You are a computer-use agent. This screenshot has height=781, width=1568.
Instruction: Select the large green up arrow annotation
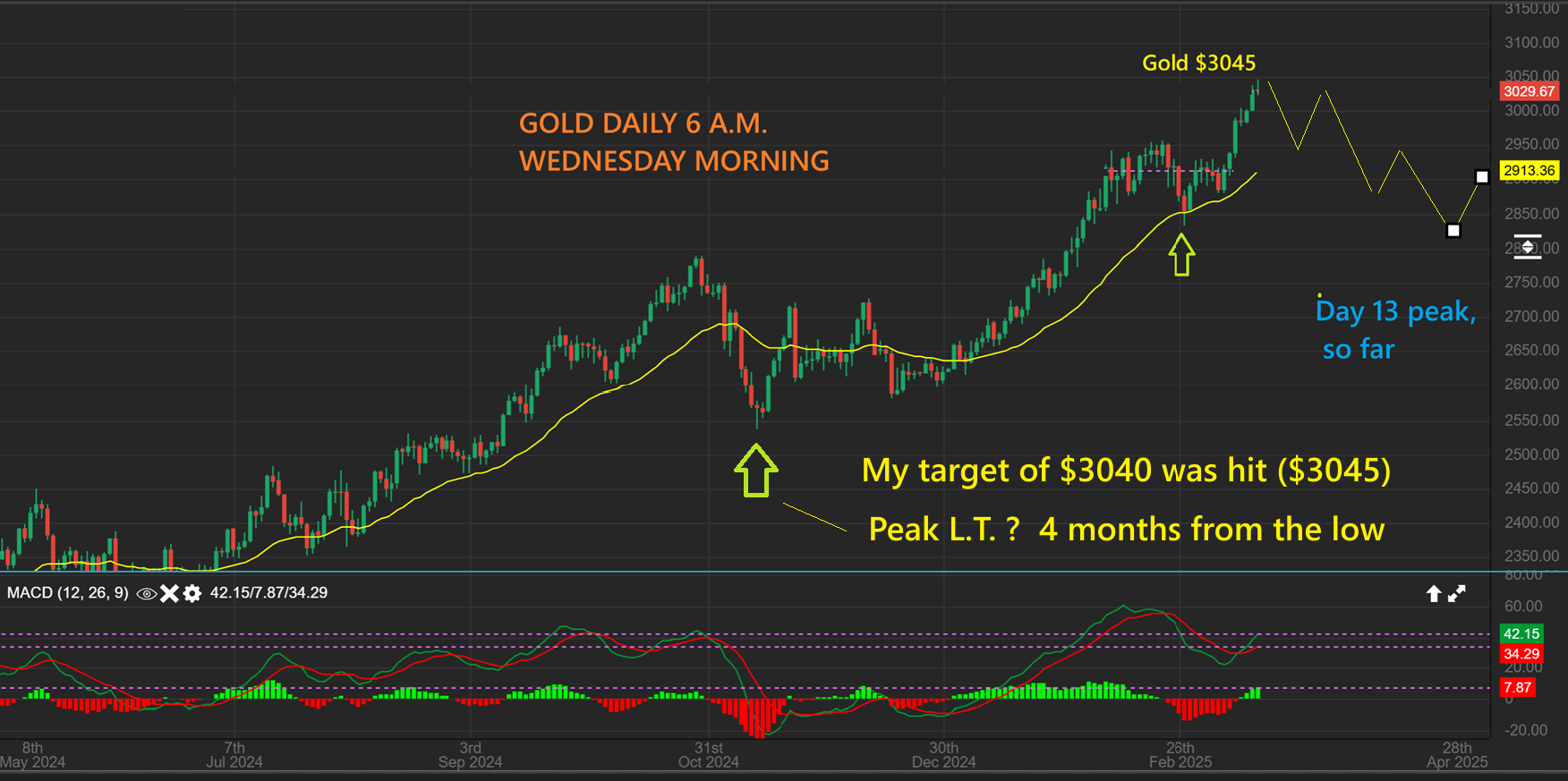[x=756, y=471]
